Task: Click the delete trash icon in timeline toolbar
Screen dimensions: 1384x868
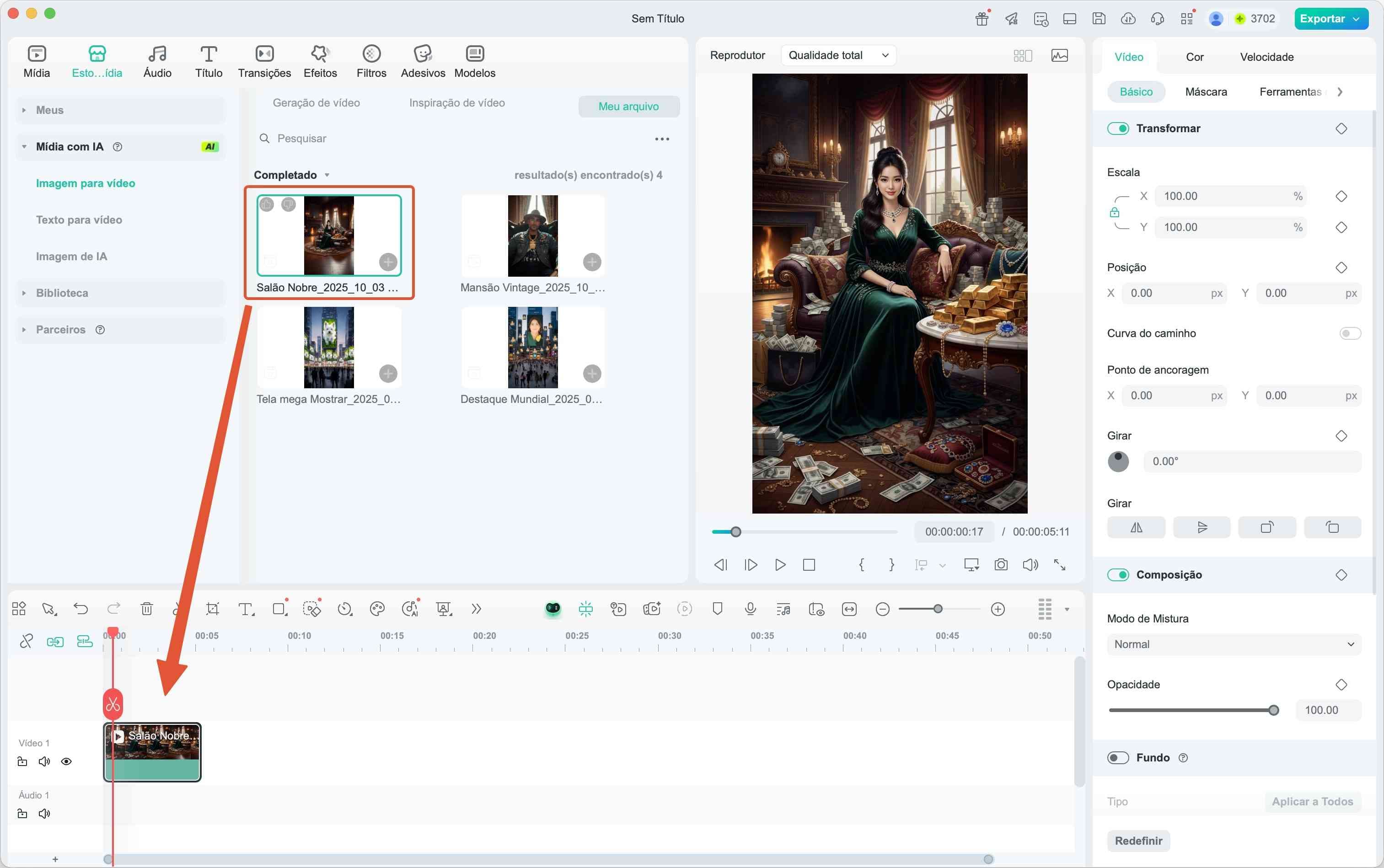Action: (147, 609)
